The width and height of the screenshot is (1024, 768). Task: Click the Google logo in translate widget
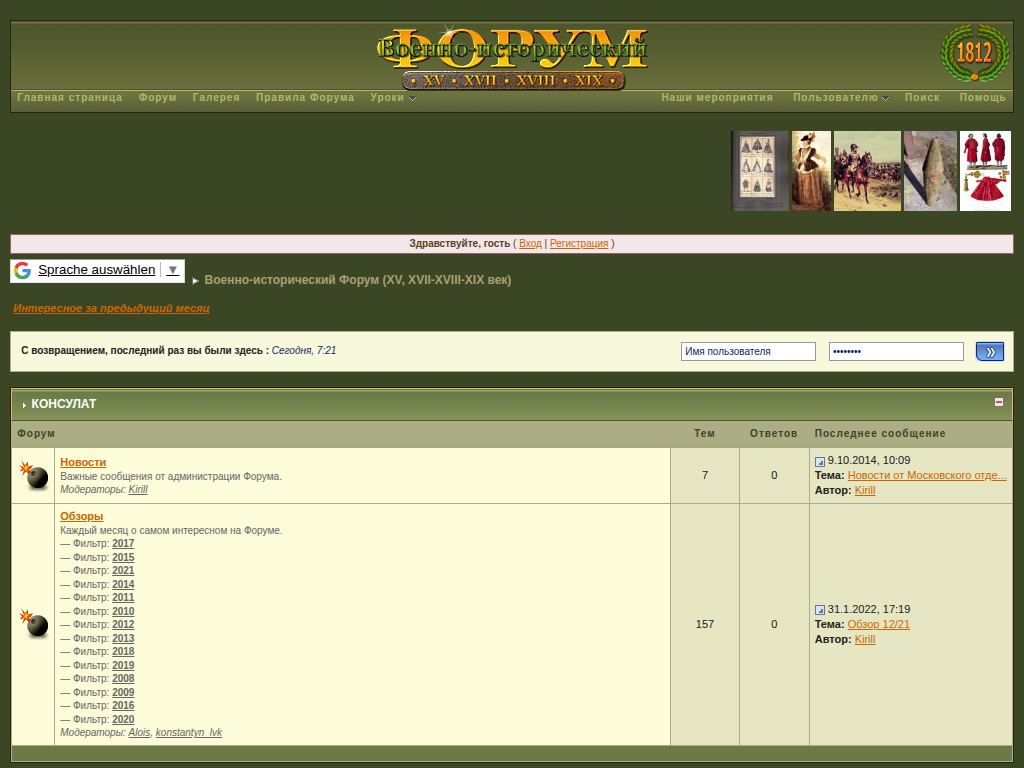[x=22, y=270]
